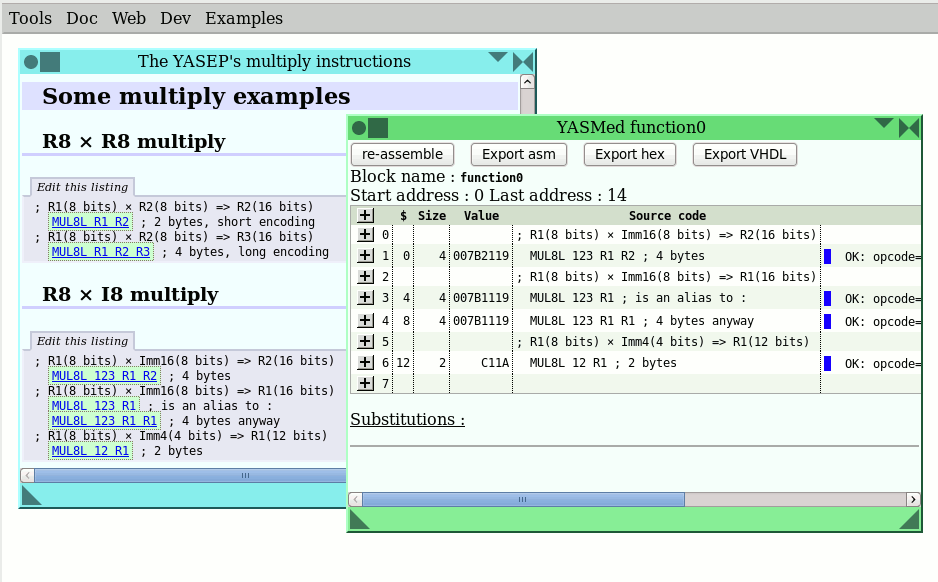Click the plus icon on row 3
938x582 pixels.
366,297
